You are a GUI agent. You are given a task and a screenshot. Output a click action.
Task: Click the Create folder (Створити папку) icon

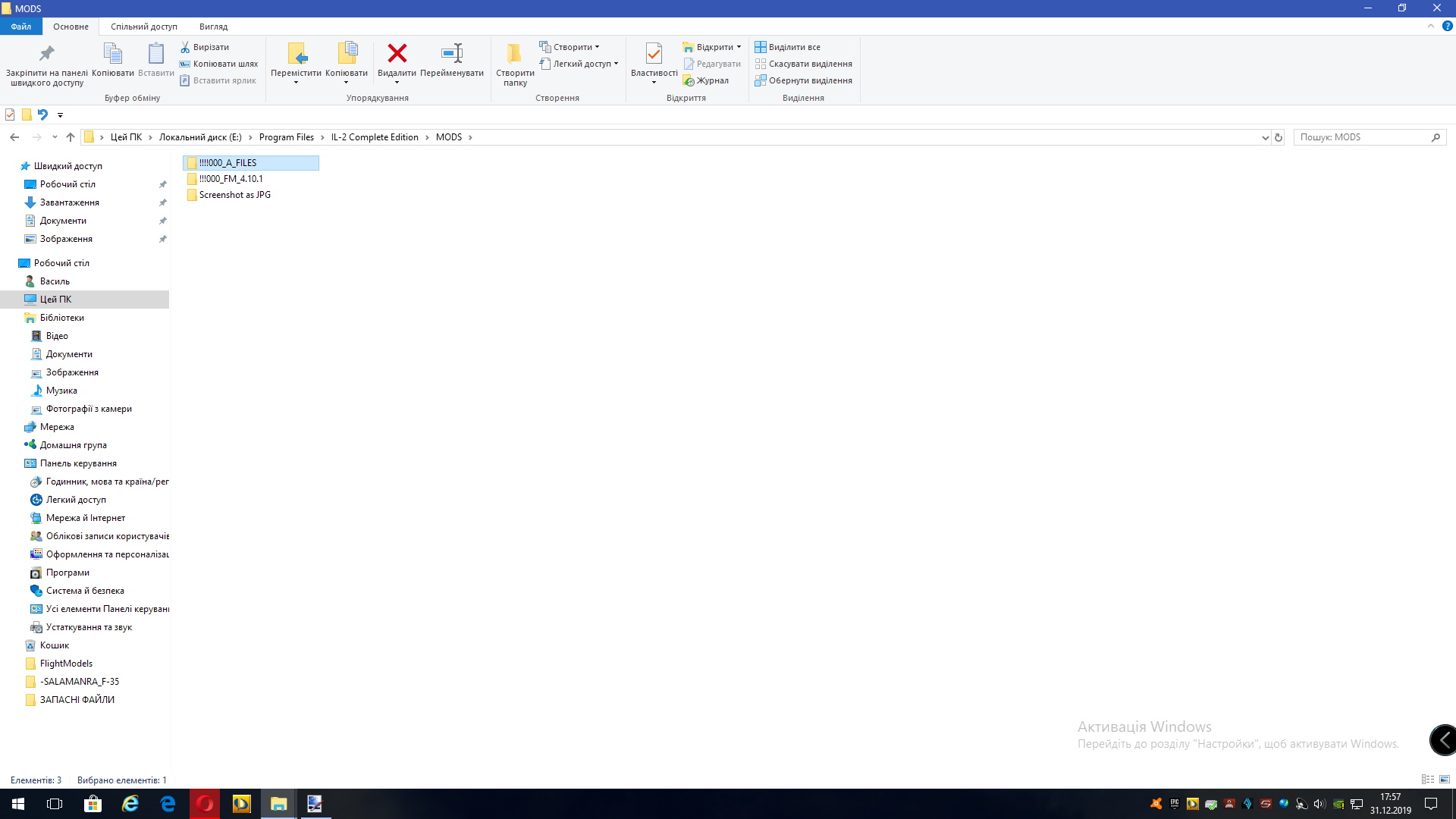coord(515,54)
